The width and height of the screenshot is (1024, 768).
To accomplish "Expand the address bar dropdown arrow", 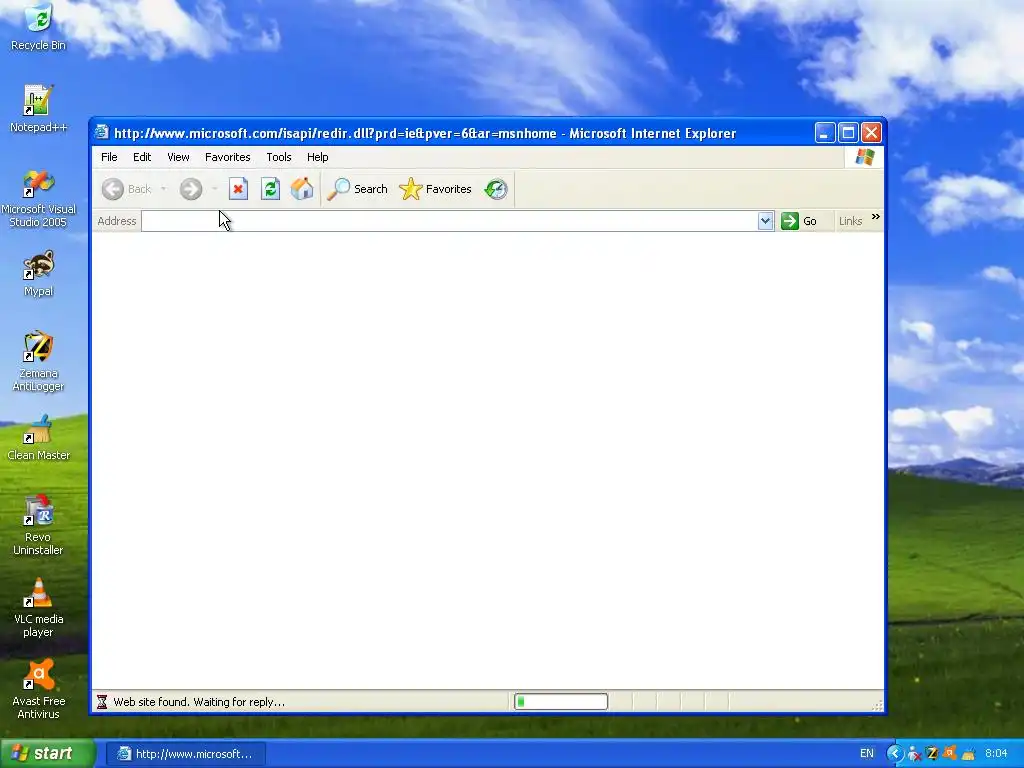I will (765, 221).
